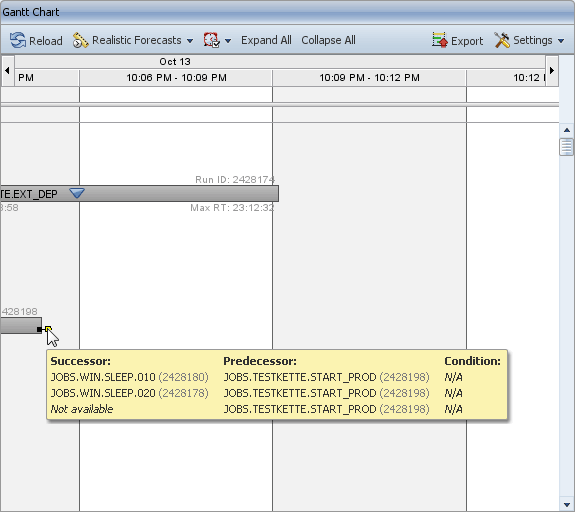Click the yellow dependency connector marker
This screenshot has width=575, height=512.
[48, 329]
